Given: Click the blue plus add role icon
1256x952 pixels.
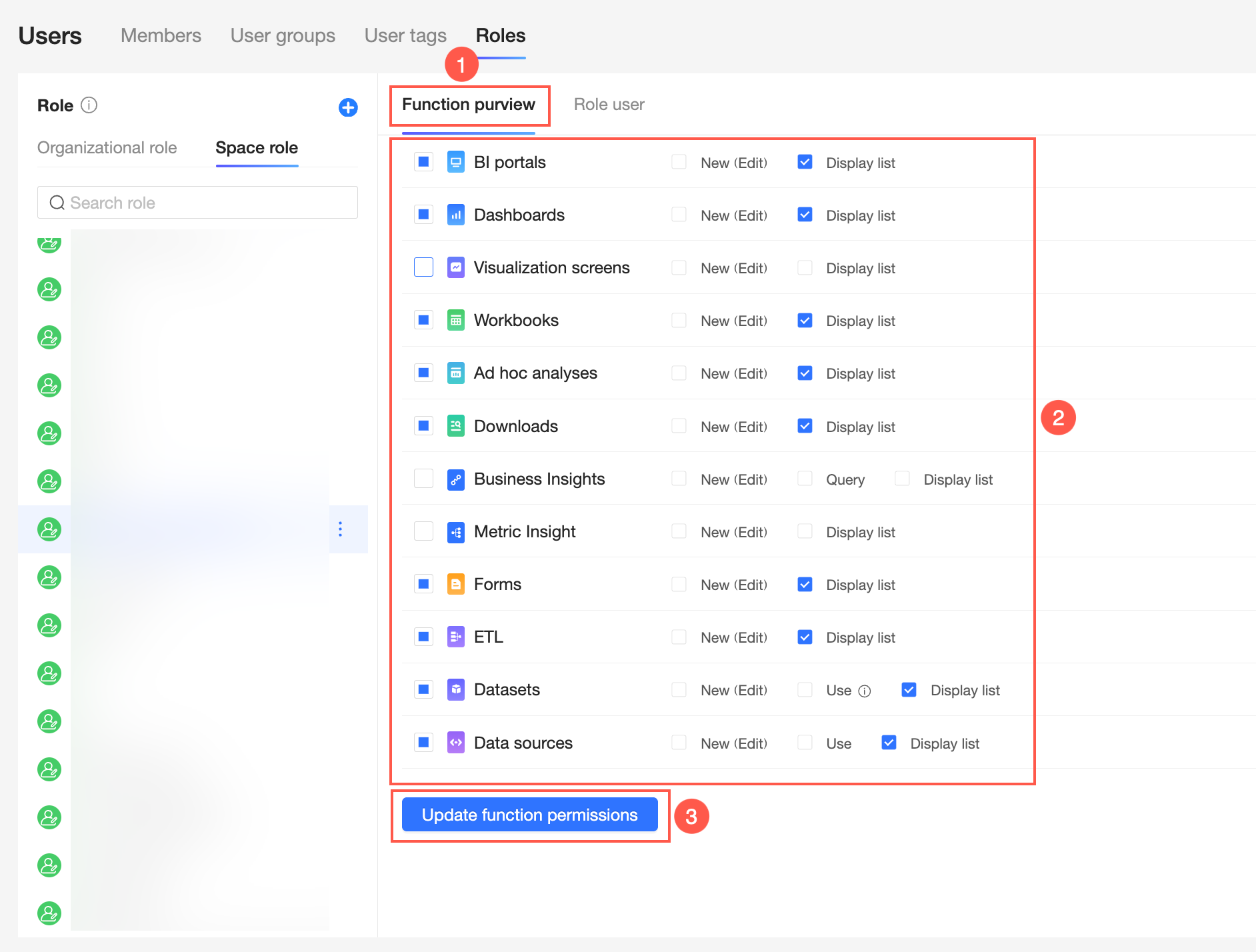Looking at the screenshot, I should point(348,107).
